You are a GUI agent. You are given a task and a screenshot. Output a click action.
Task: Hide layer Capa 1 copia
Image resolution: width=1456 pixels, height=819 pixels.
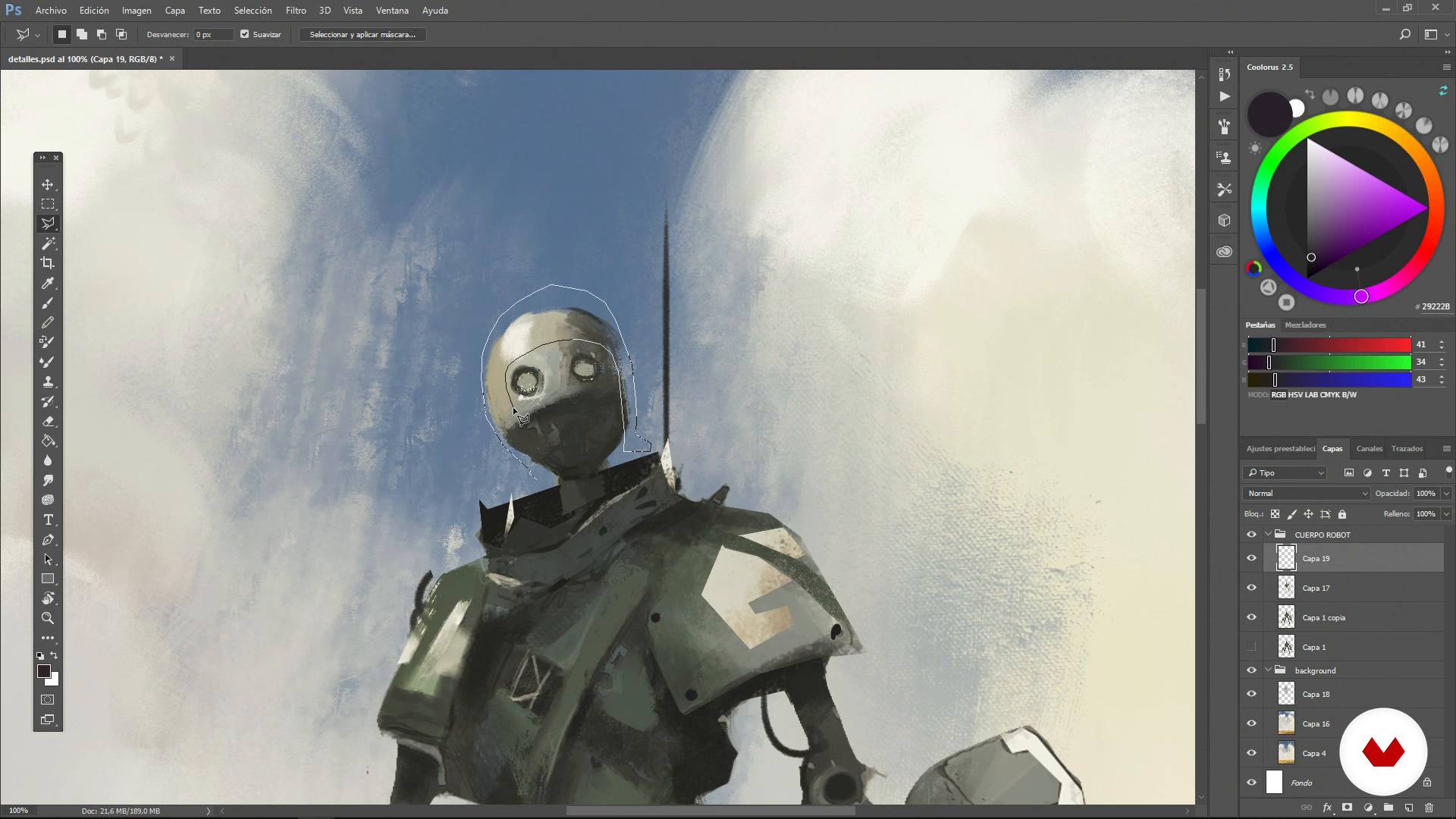[1251, 617]
